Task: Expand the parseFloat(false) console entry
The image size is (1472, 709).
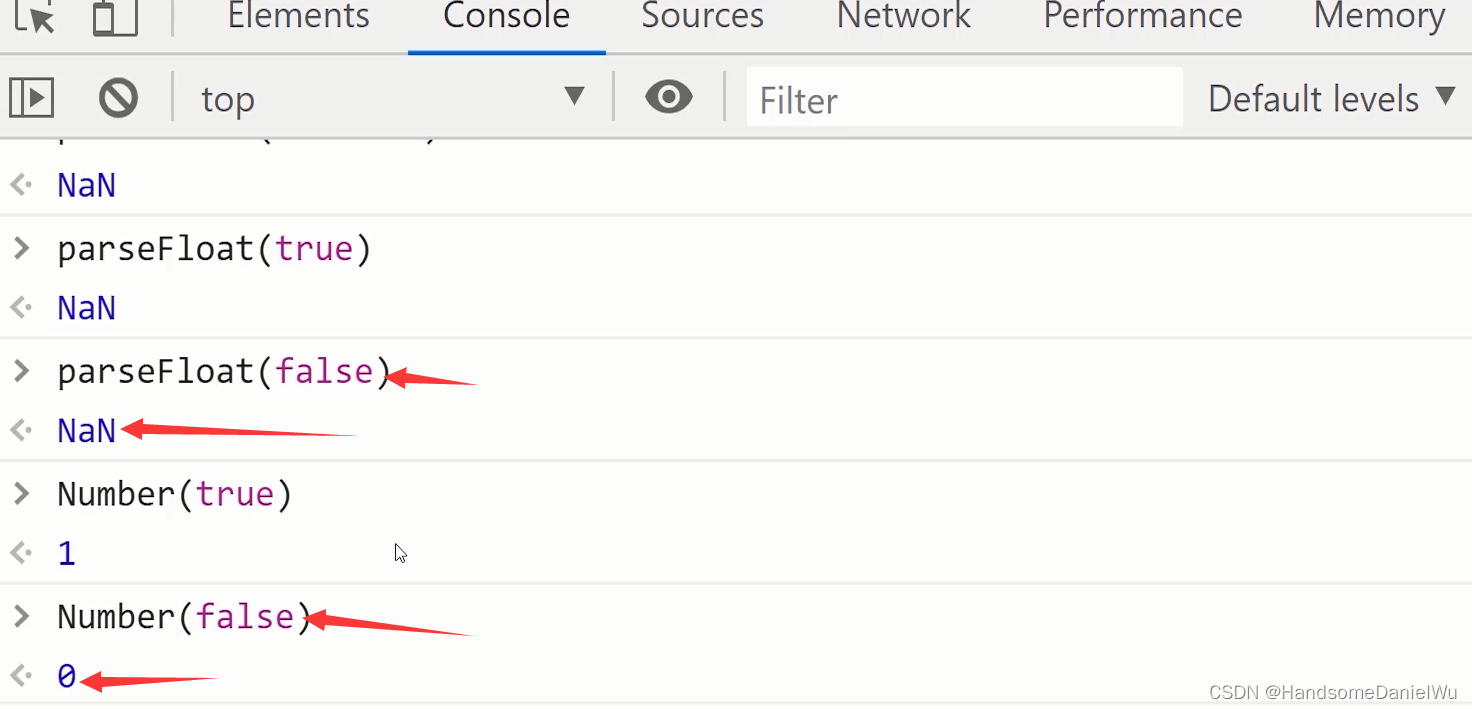Action: coord(20,370)
